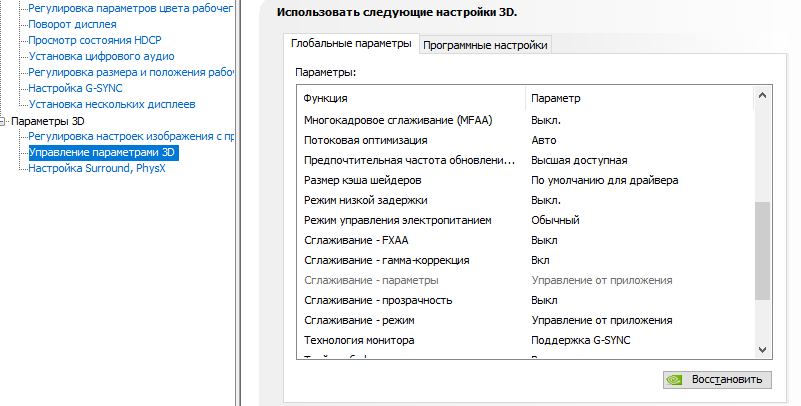The width and height of the screenshot is (801, 406).
Task: Select Параметры 3D tree label
Action: [48, 121]
